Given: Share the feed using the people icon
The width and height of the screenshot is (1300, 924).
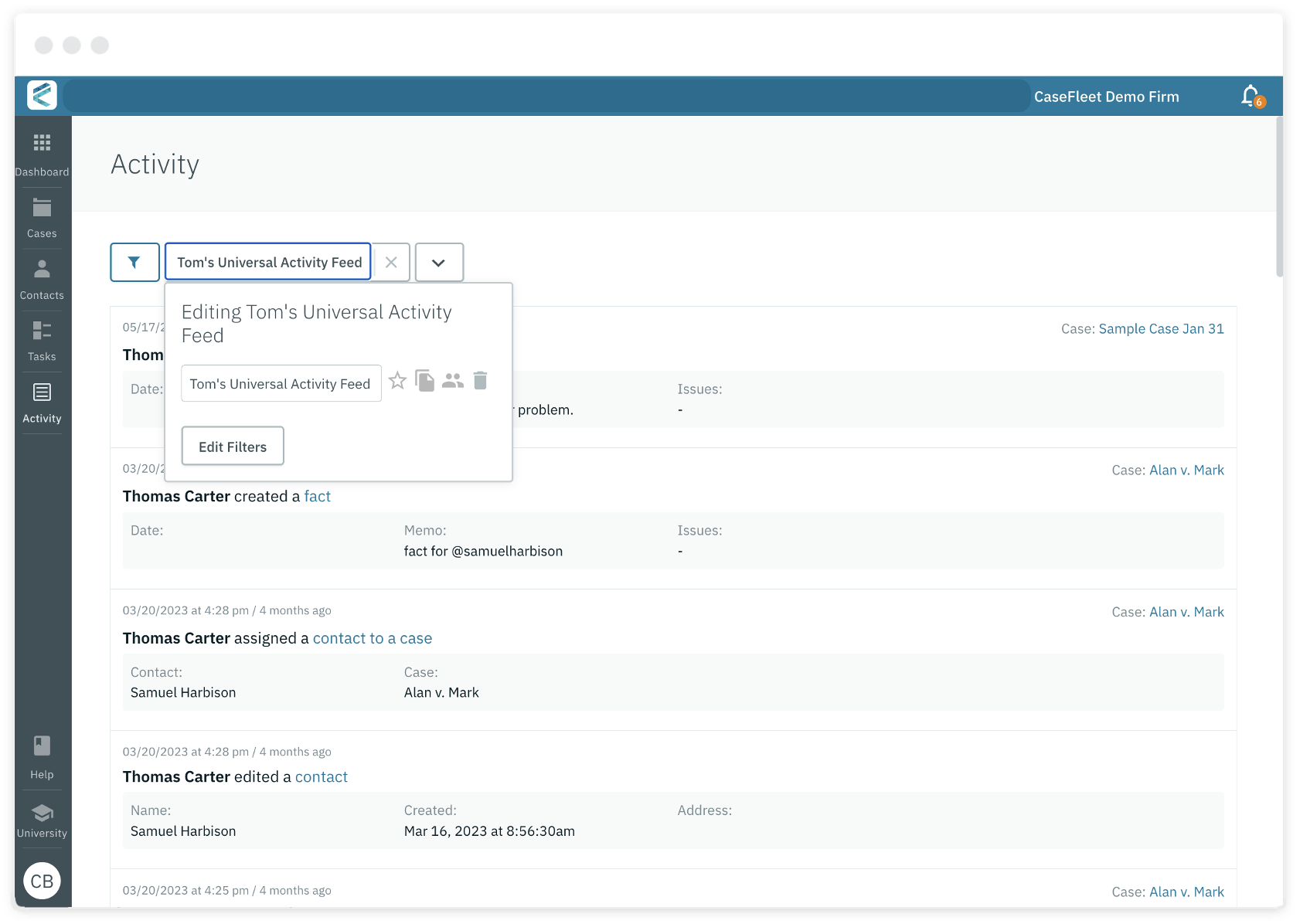Looking at the screenshot, I should point(453,380).
